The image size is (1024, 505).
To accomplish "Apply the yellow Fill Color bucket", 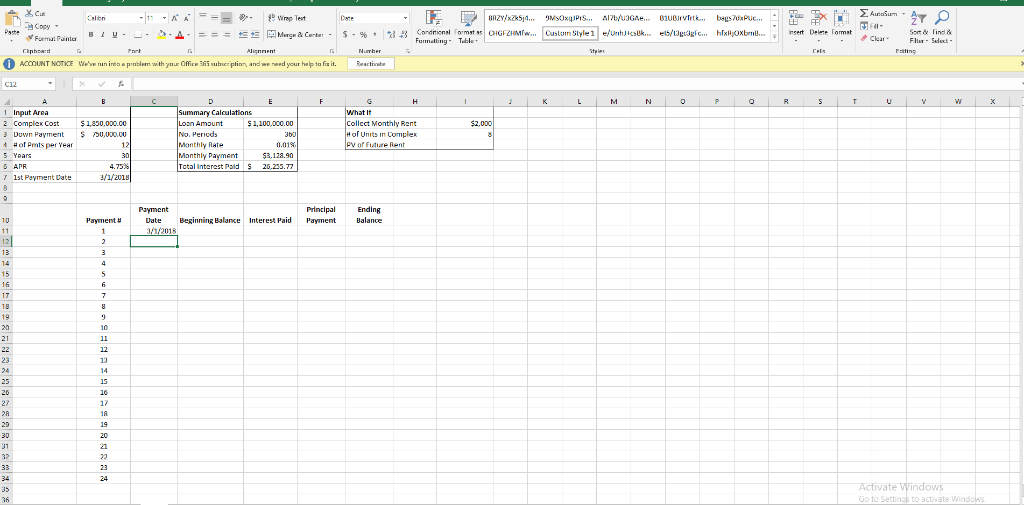I will [x=163, y=35].
